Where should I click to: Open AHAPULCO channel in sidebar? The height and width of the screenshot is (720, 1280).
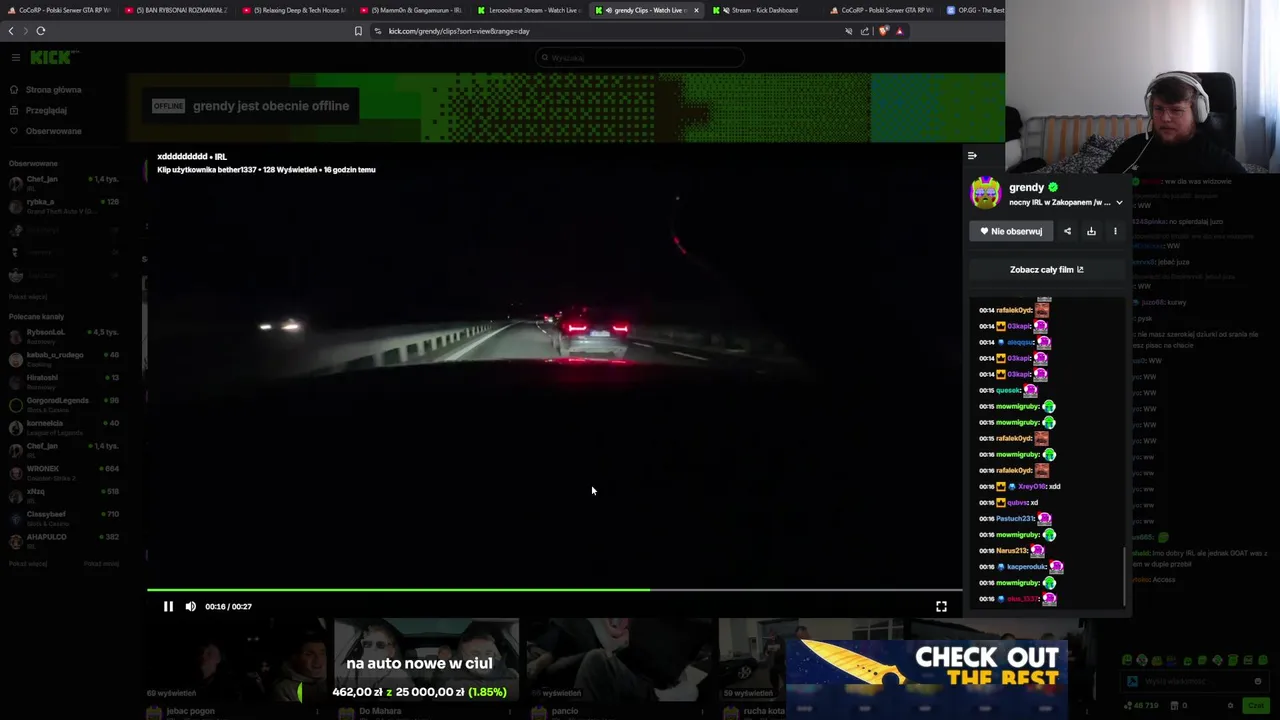62,541
